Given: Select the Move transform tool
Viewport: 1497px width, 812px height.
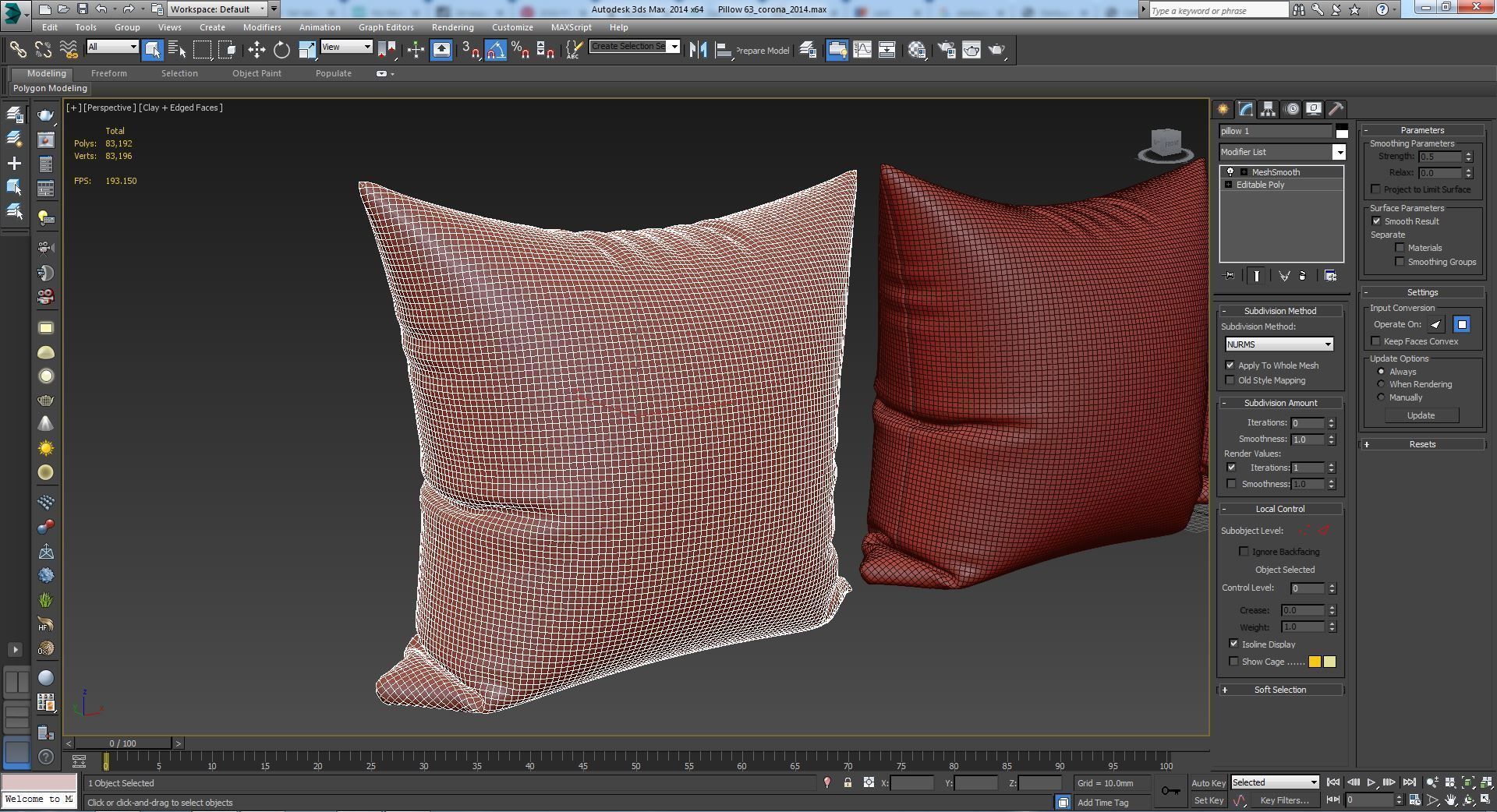Looking at the screenshot, I should click(x=257, y=50).
